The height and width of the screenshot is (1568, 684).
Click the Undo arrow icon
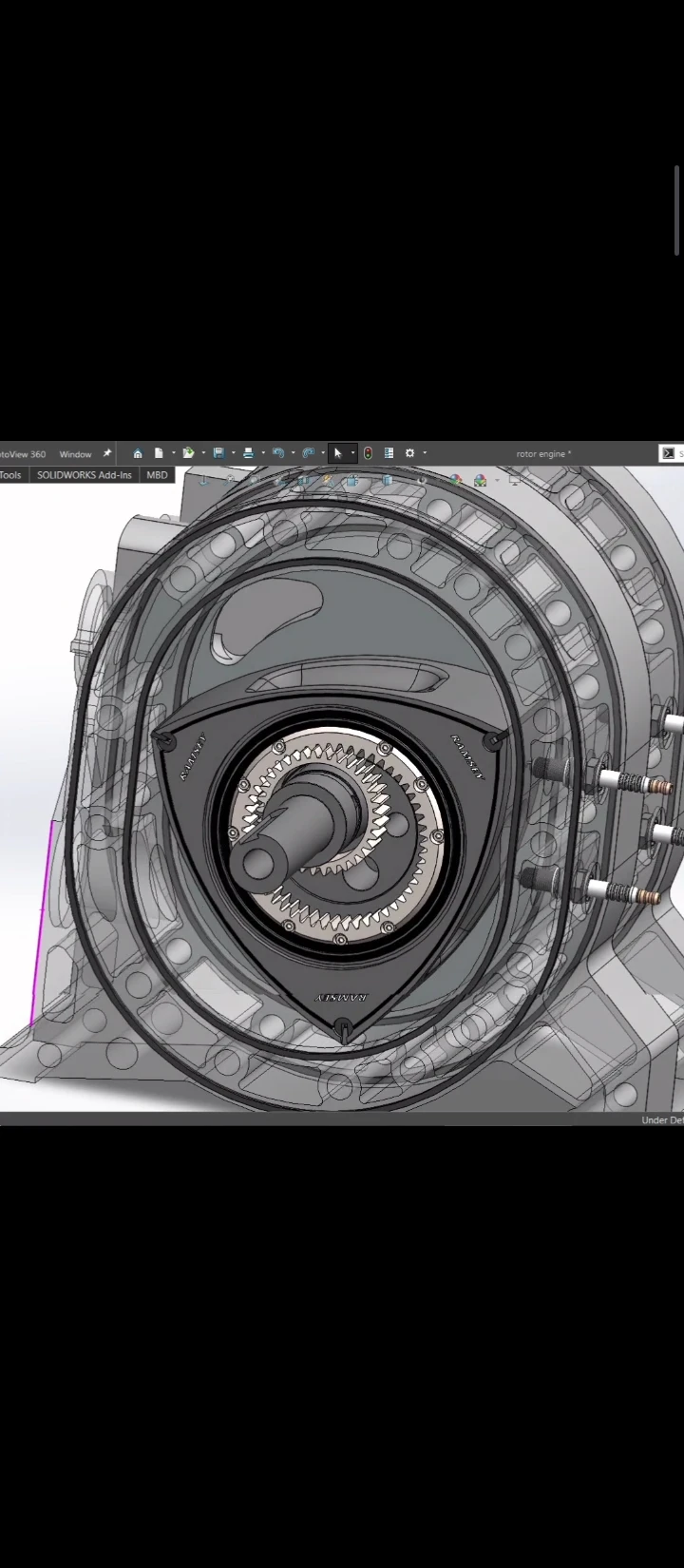(x=277, y=453)
